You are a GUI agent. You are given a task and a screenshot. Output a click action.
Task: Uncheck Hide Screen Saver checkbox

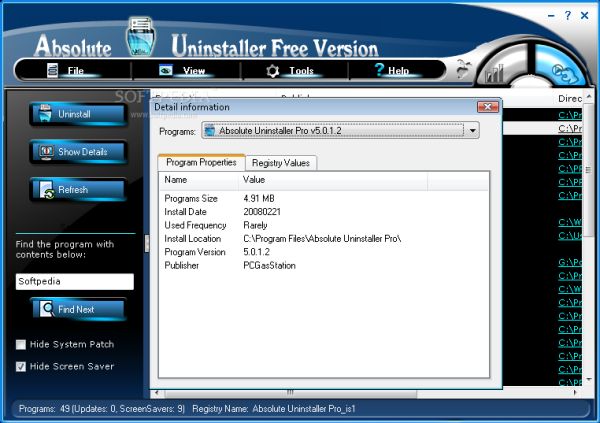pyautogui.click(x=21, y=367)
